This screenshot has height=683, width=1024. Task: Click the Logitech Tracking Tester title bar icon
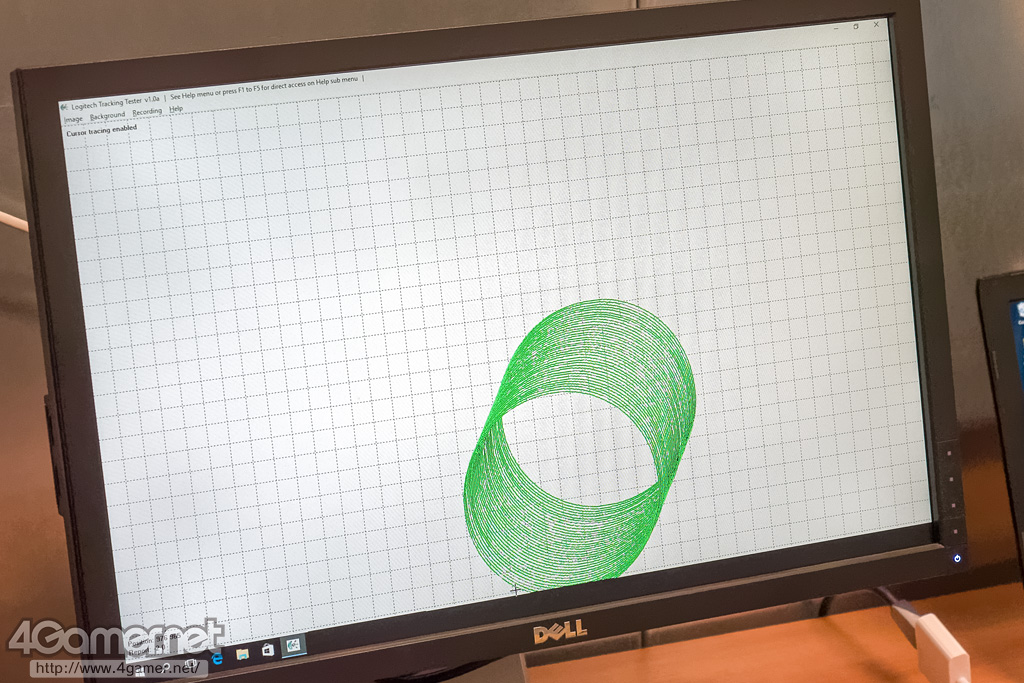64,107
